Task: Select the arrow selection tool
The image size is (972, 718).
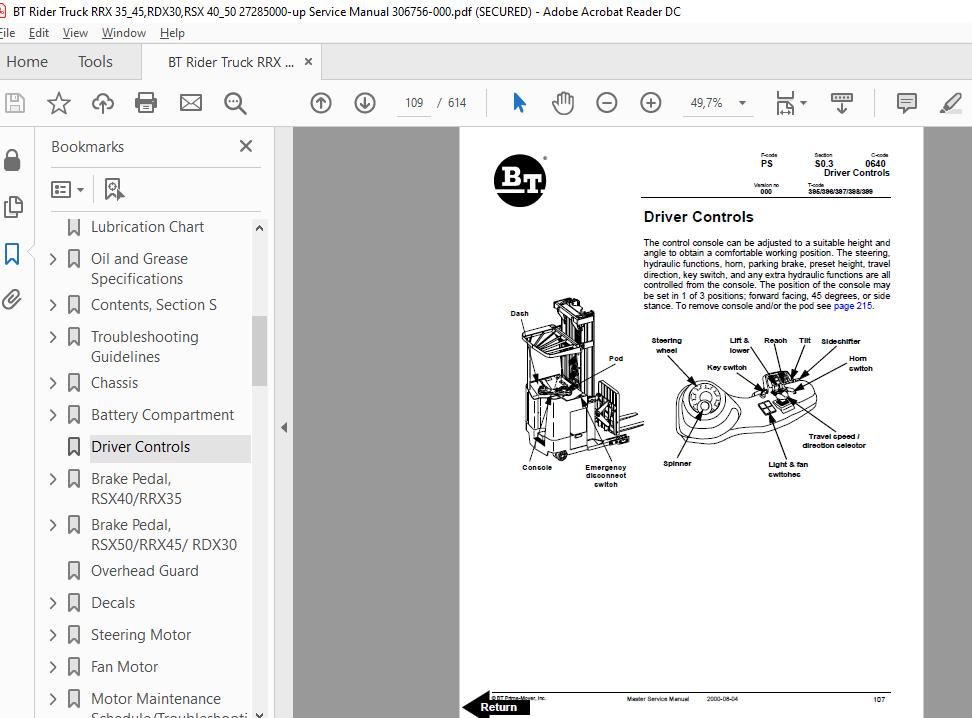Action: tap(519, 103)
